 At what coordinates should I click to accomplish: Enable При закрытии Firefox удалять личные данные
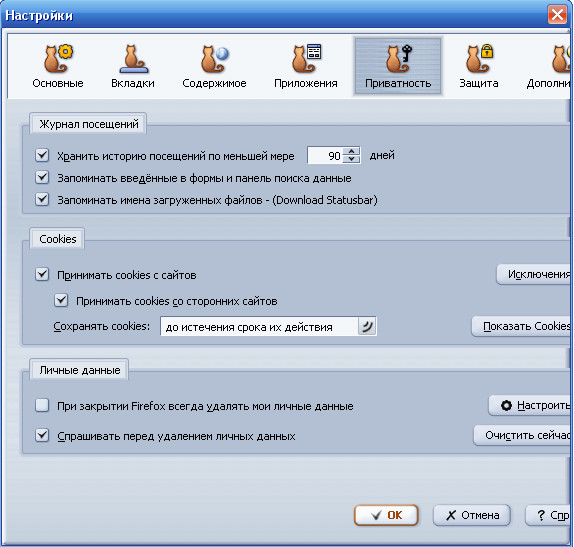click(42, 405)
